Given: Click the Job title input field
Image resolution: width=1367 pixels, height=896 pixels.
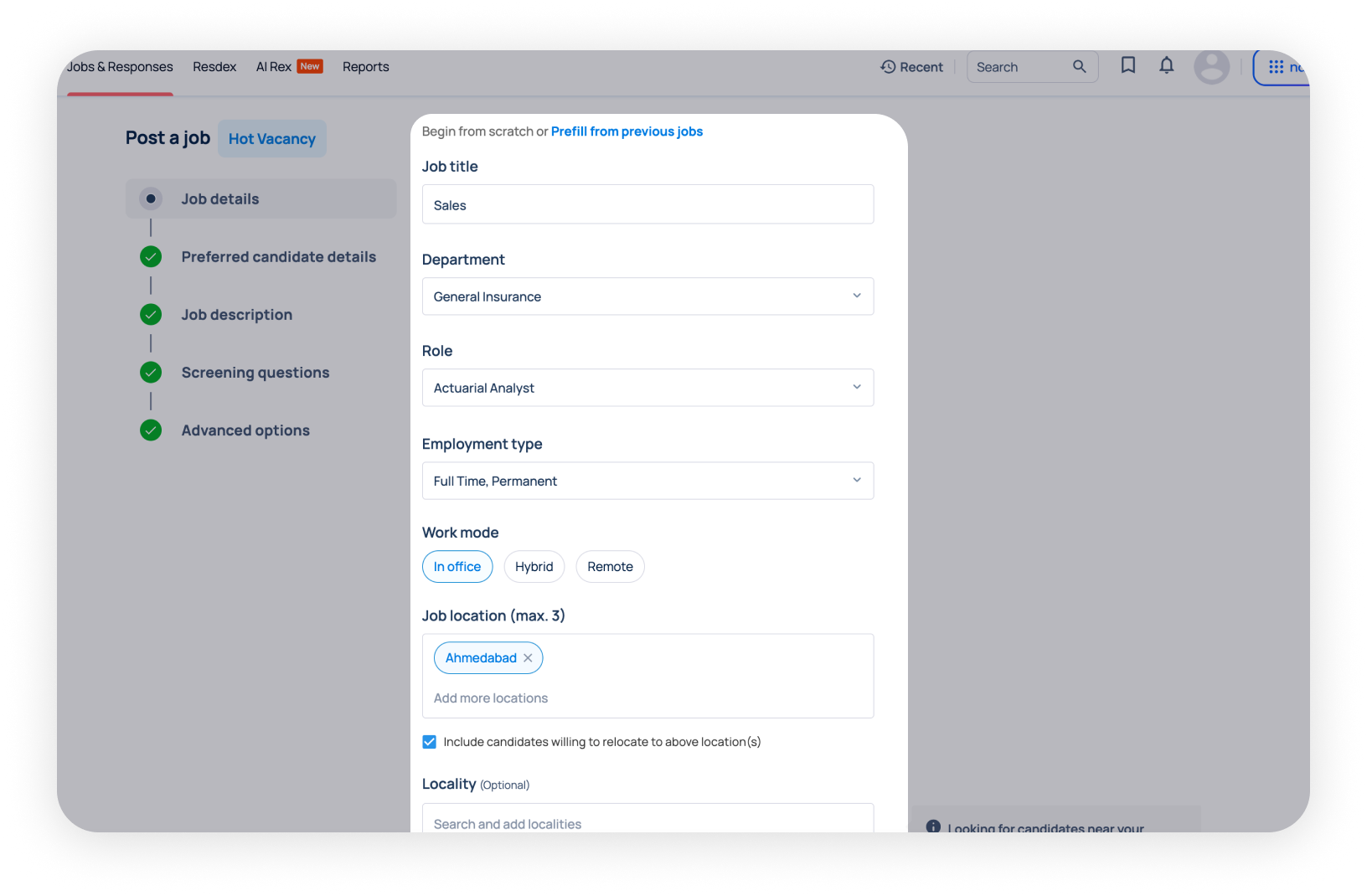Looking at the screenshot, I should pos(647,205).
